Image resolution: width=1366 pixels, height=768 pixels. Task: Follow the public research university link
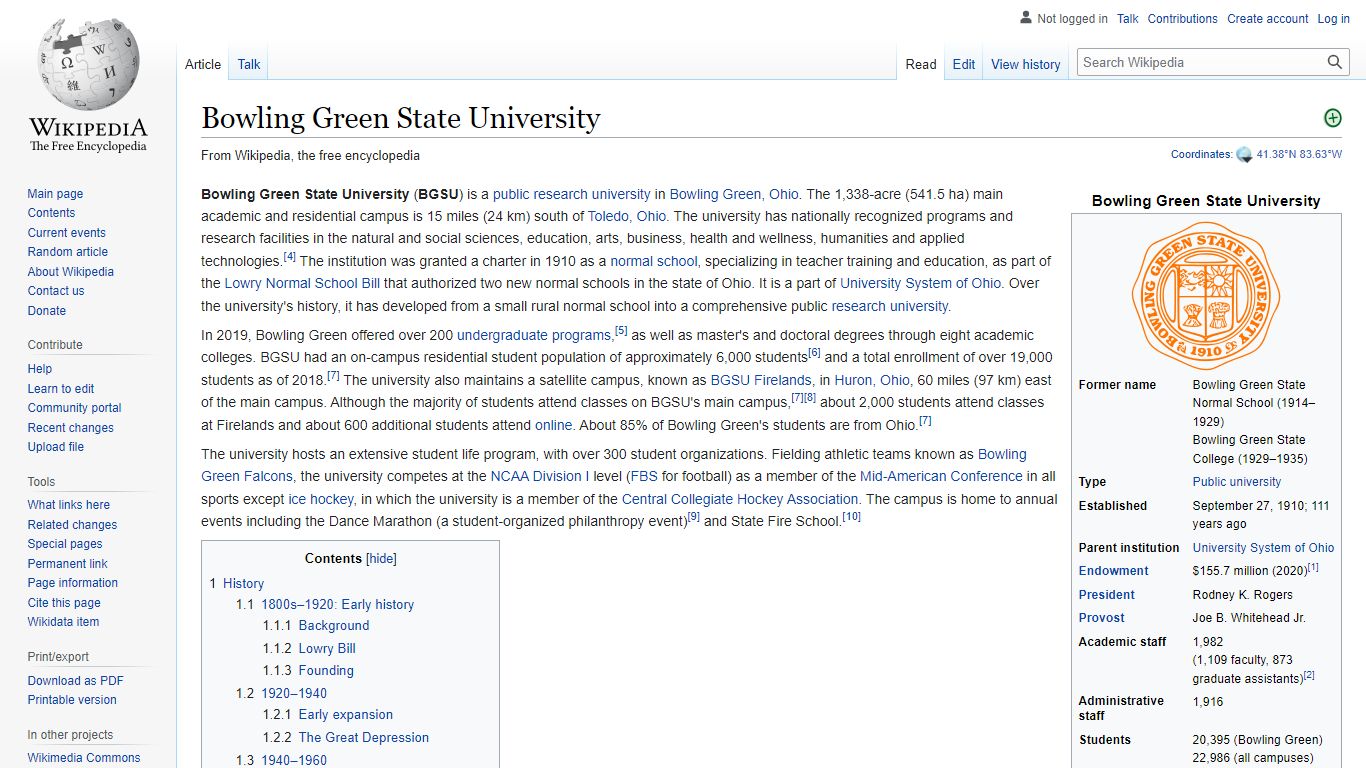(571, 194)
